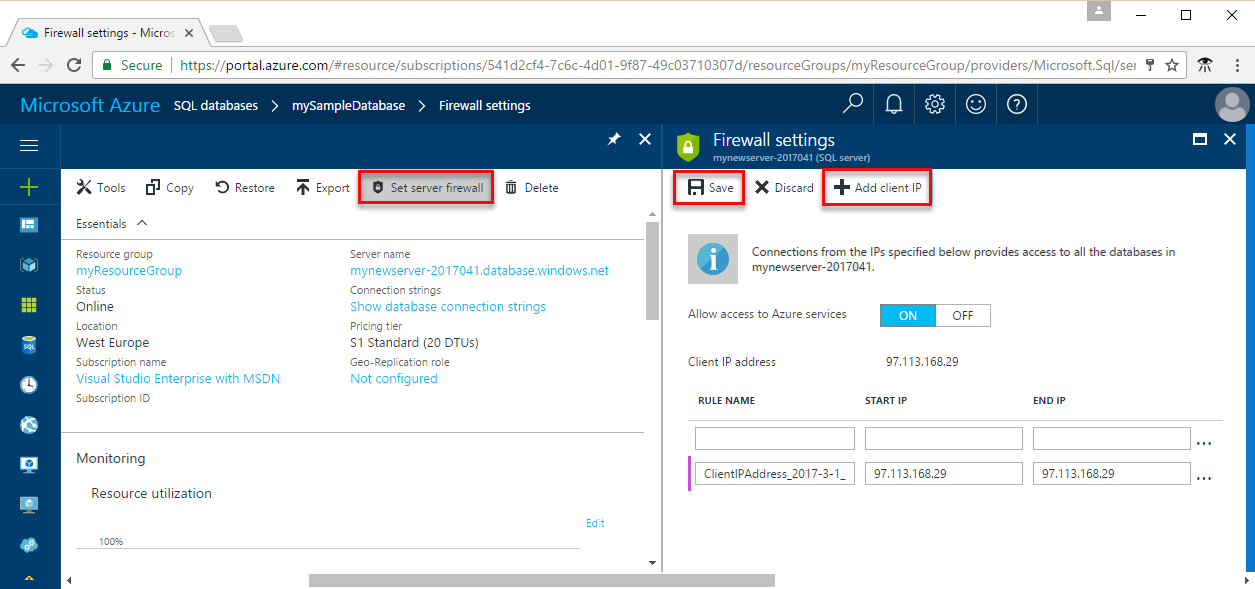Open Dashboard from the left sidebar
This screenshot has width=1255, height=589.
click(x=29, y=225)
